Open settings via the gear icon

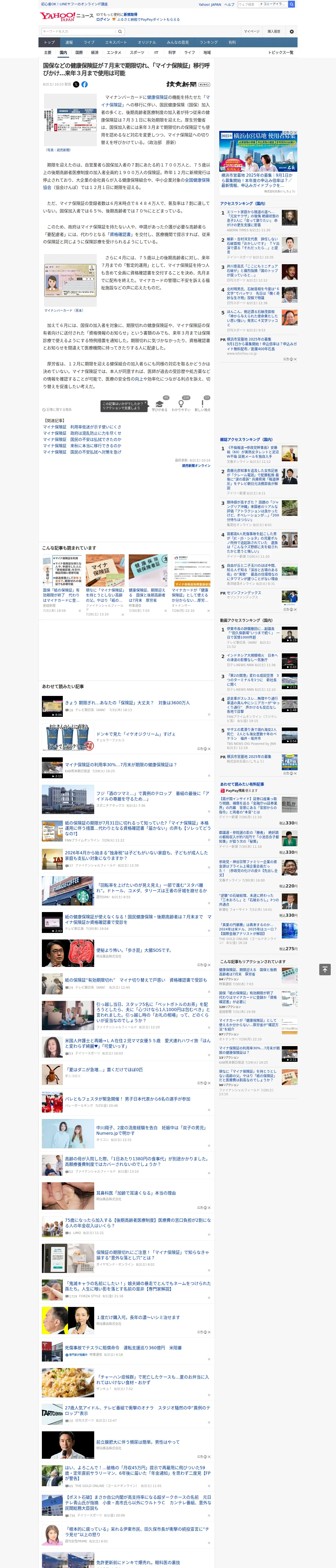click(292, 32)
